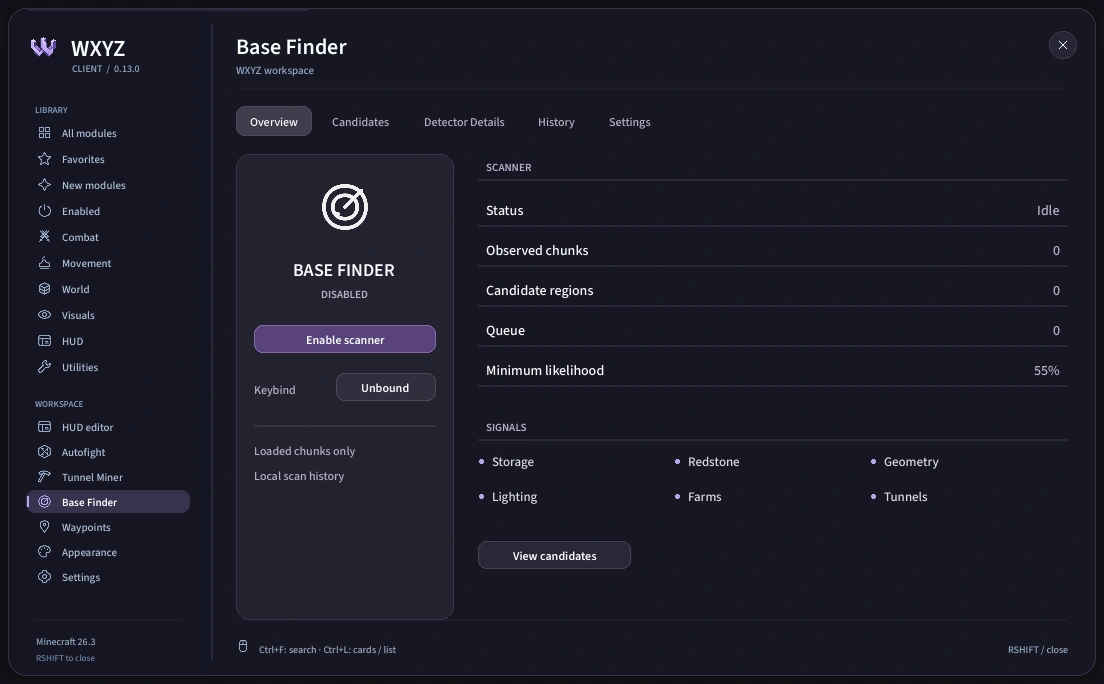The height and width of the screenshot is (684, 1104).
Task: Click the Observed chunks row
Action: coord(772,250)
